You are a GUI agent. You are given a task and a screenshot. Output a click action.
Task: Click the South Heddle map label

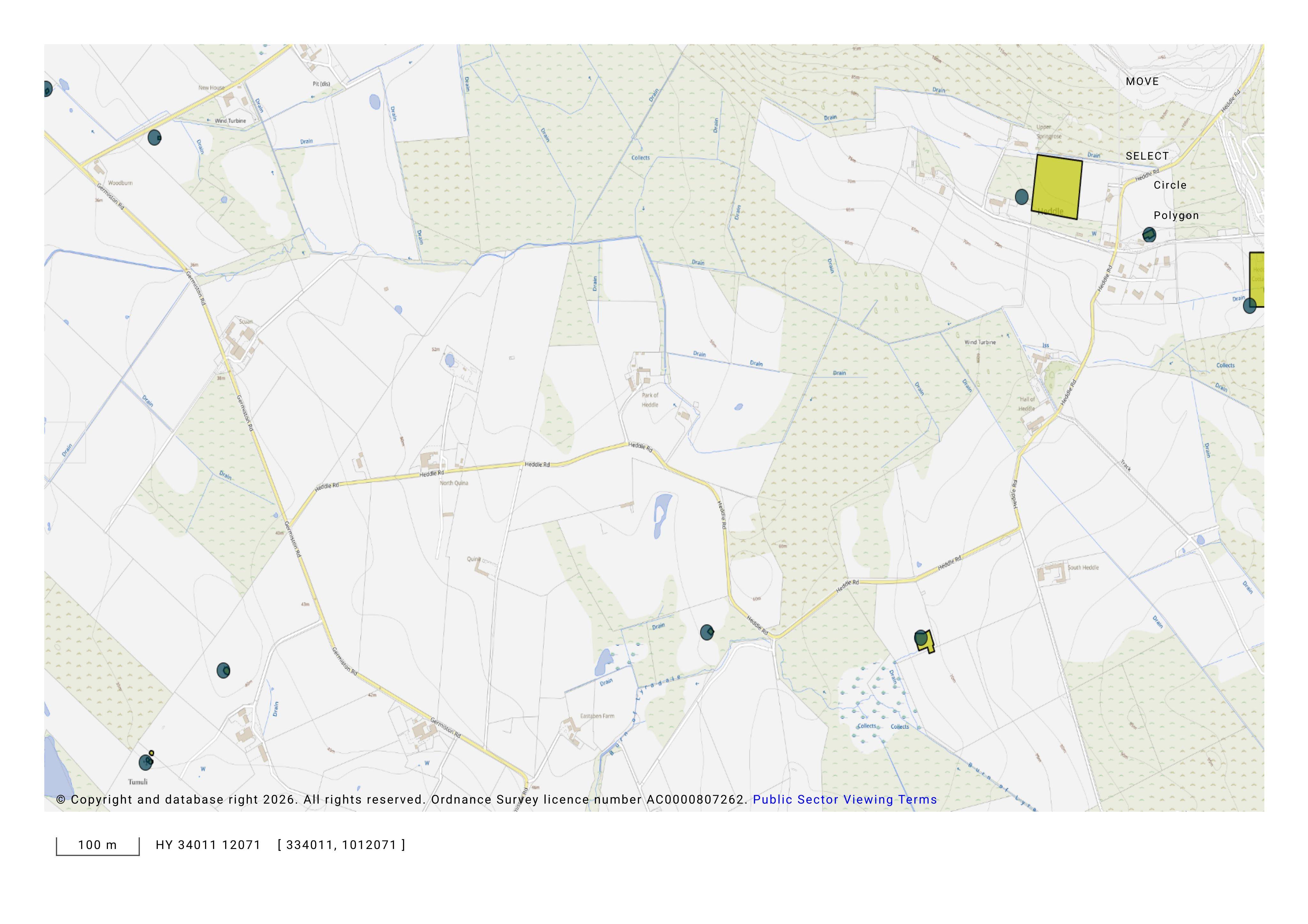1083,567
